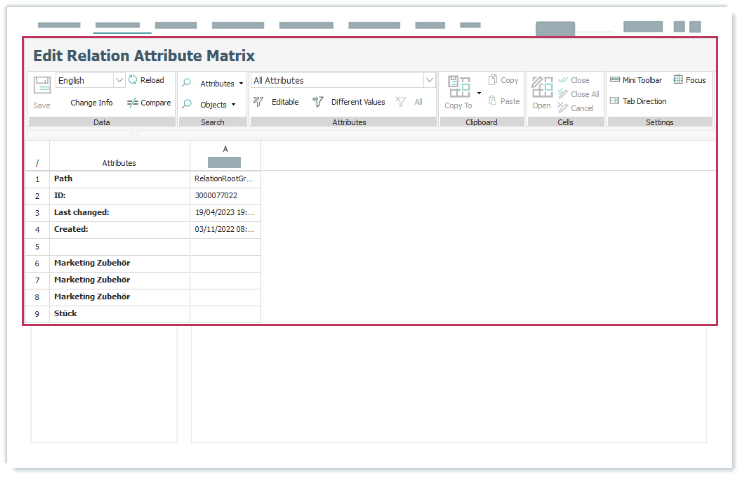This screenshot has width=742, height=478.
Task: Click the Save icon in Data group
Action: (42, 86)
